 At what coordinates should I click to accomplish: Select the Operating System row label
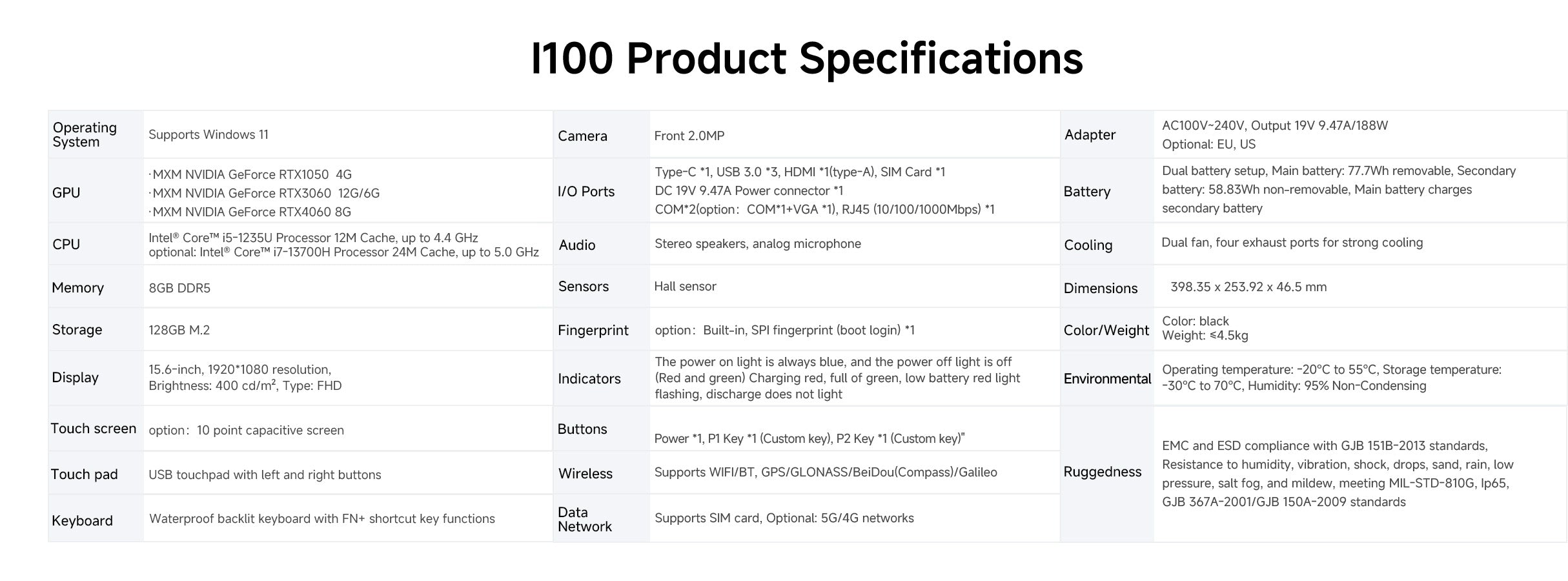[x=85, y=135]
